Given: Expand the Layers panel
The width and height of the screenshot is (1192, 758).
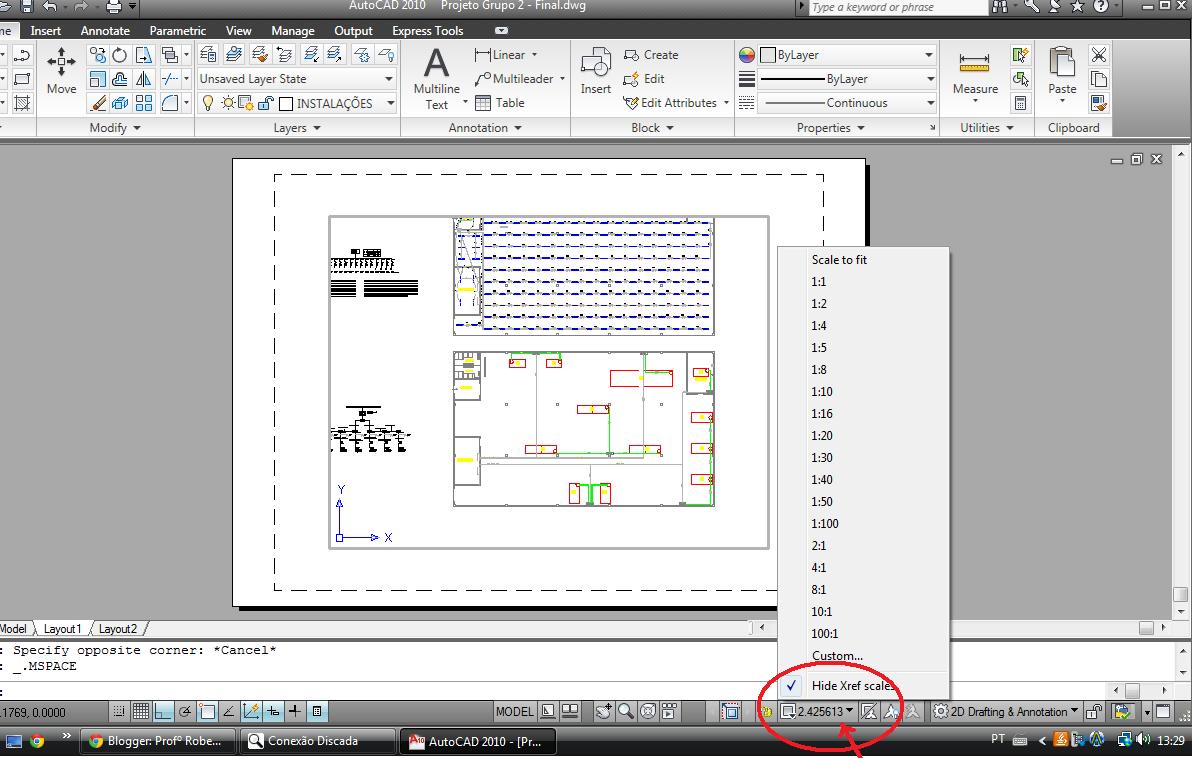Looking at the screenshot, I should tap(297, 128).
